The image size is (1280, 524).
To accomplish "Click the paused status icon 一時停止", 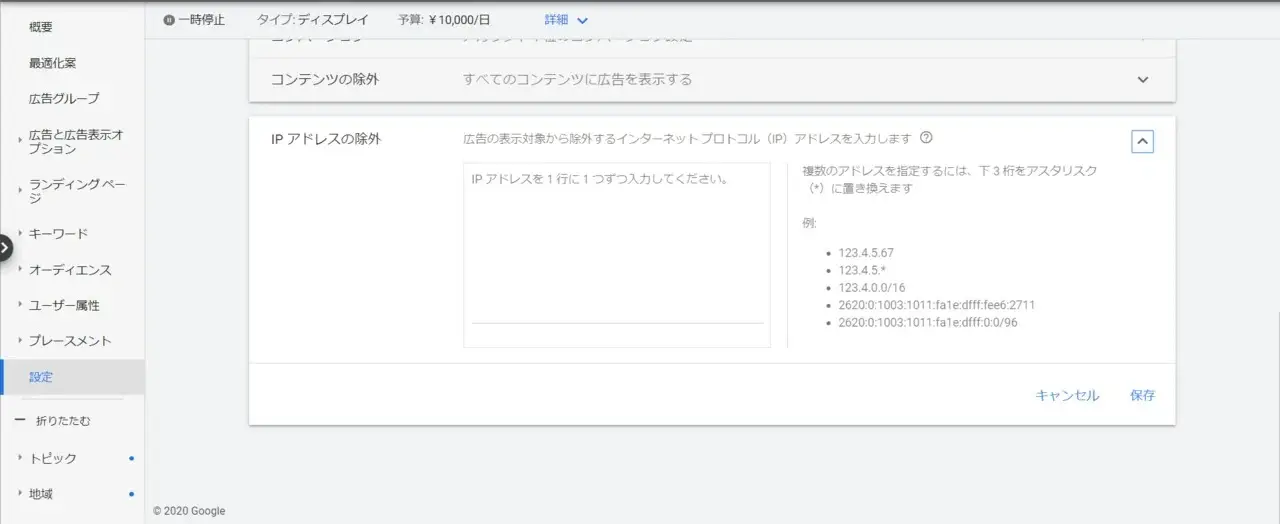I will [x=169, y=20].
